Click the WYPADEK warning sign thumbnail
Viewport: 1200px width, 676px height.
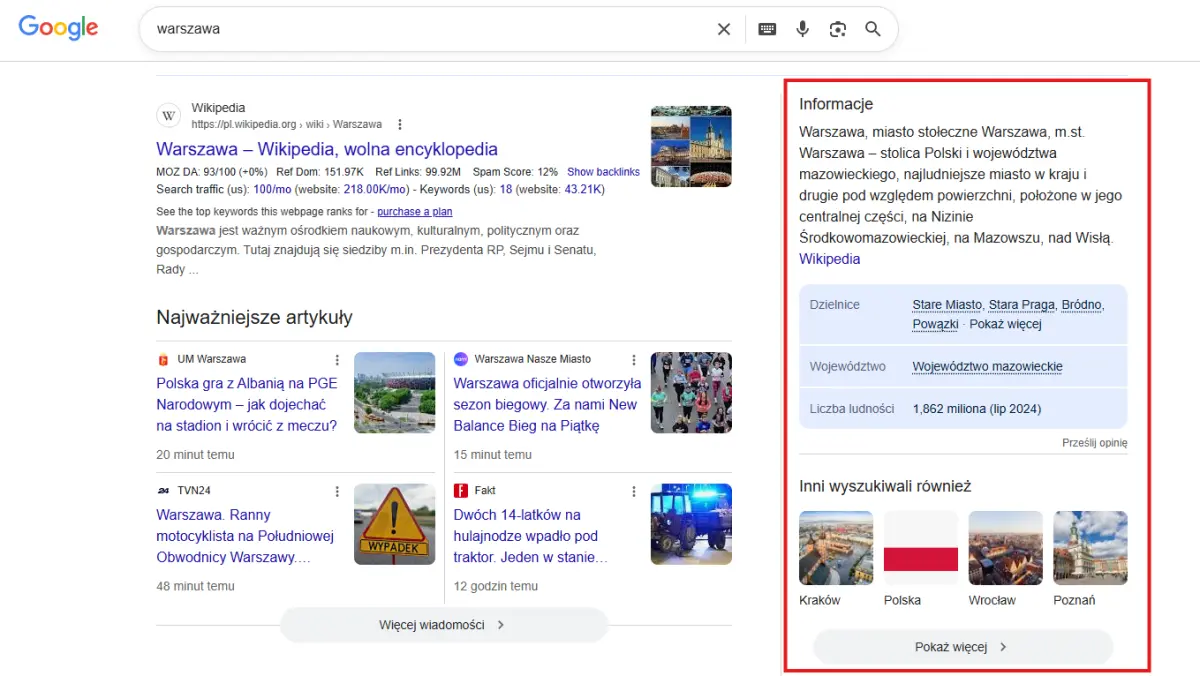pos(394,524)
